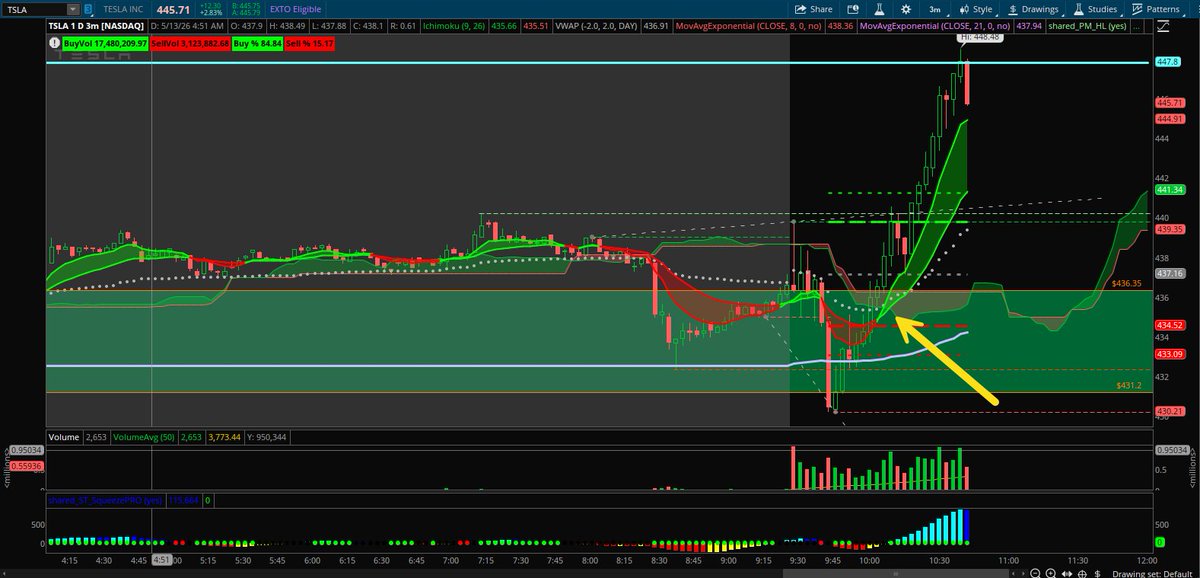
Task: Click the Share button
Action: click(x=814, y=8)
